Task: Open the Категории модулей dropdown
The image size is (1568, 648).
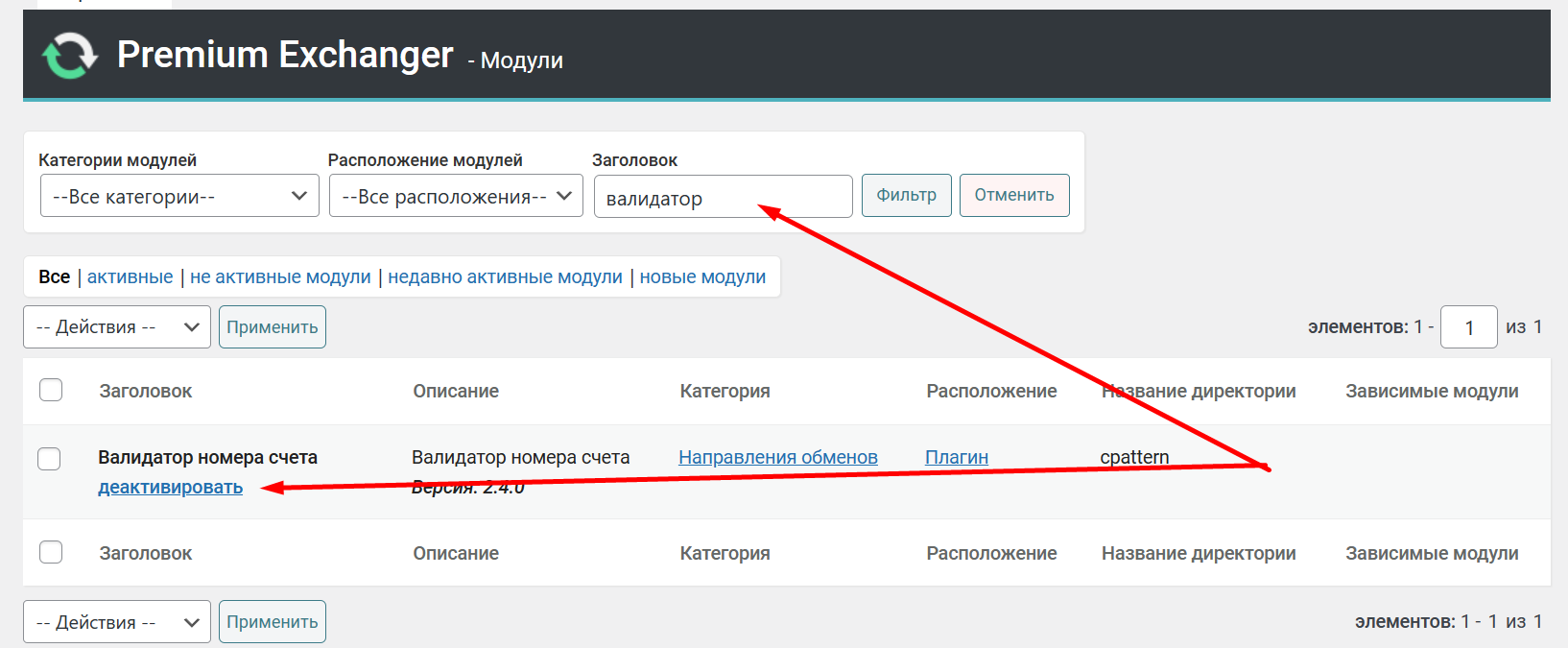Action: pos(179,196)
